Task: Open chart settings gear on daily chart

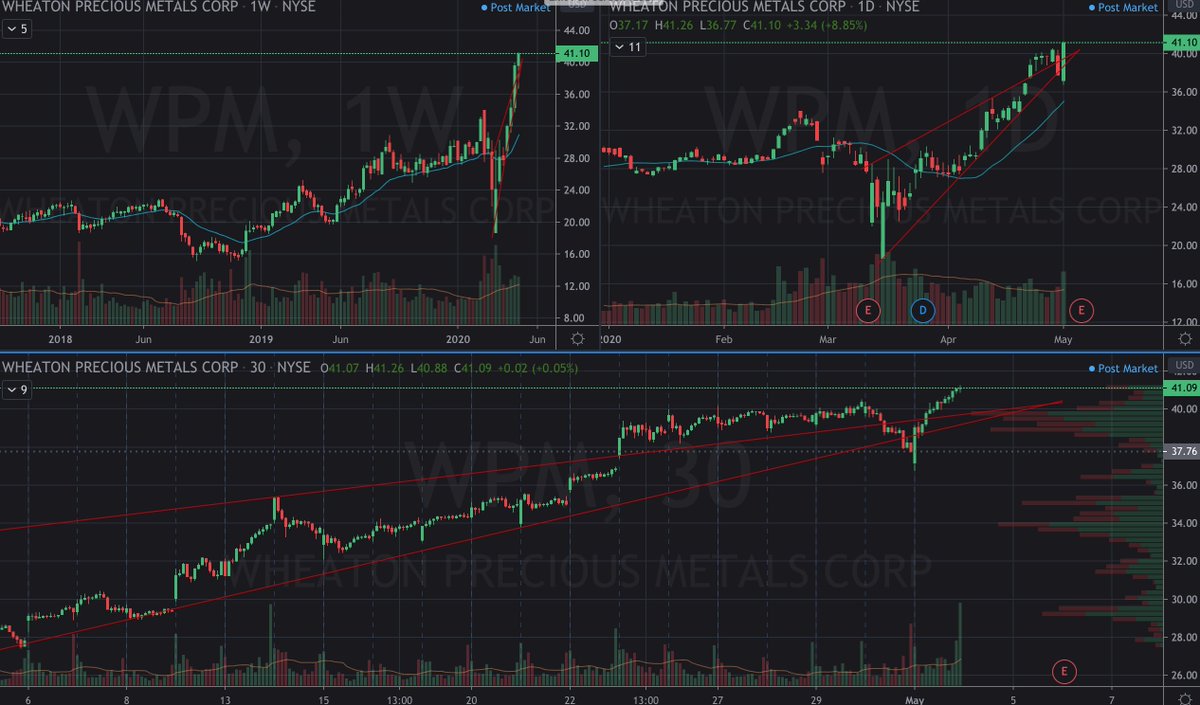Action: pyautogui.click(x=1185, y=339)
